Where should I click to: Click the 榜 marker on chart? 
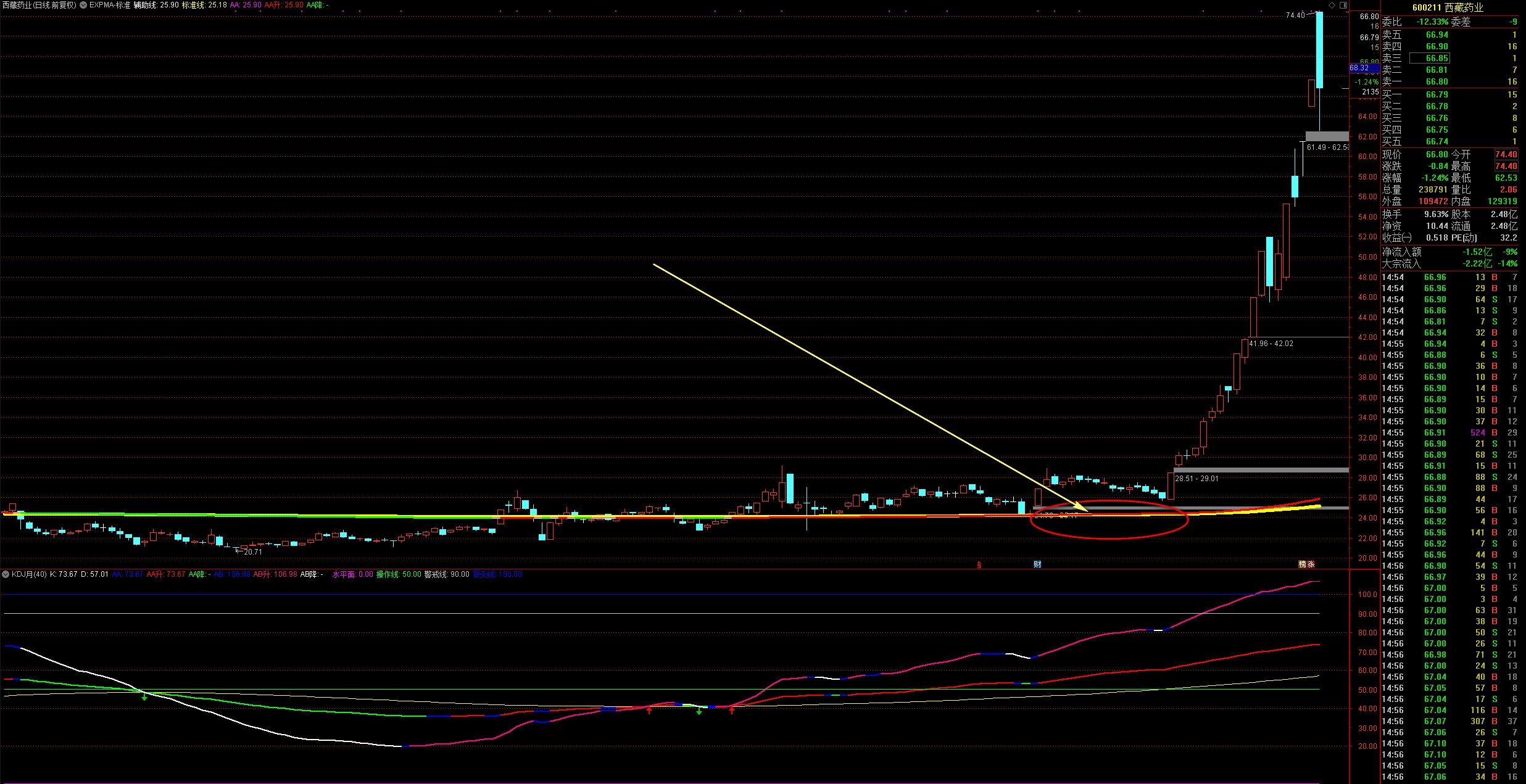(x=1302, y=564)
